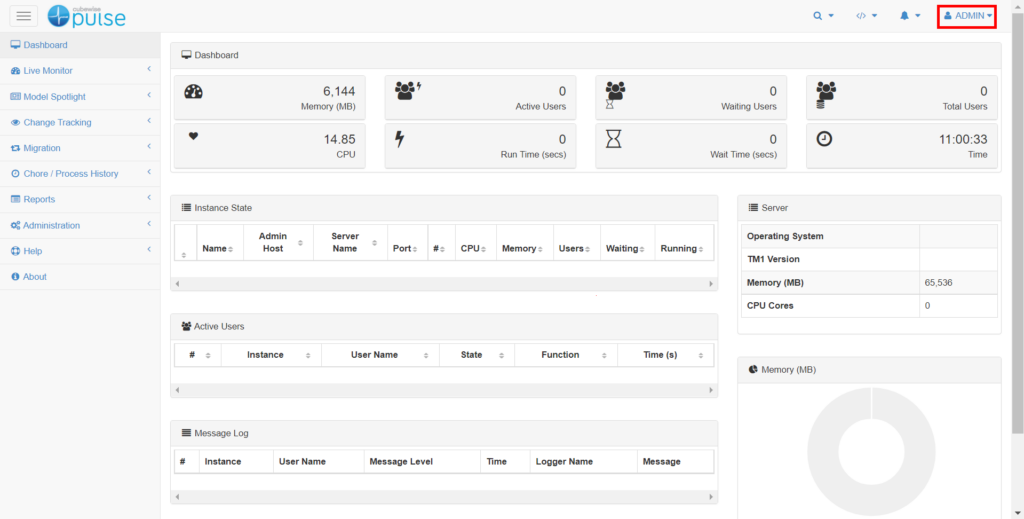This screenshot has height=519, width=1024.
Task: Open the notifications bell dropdown
Action: click(x=909, y=16)
